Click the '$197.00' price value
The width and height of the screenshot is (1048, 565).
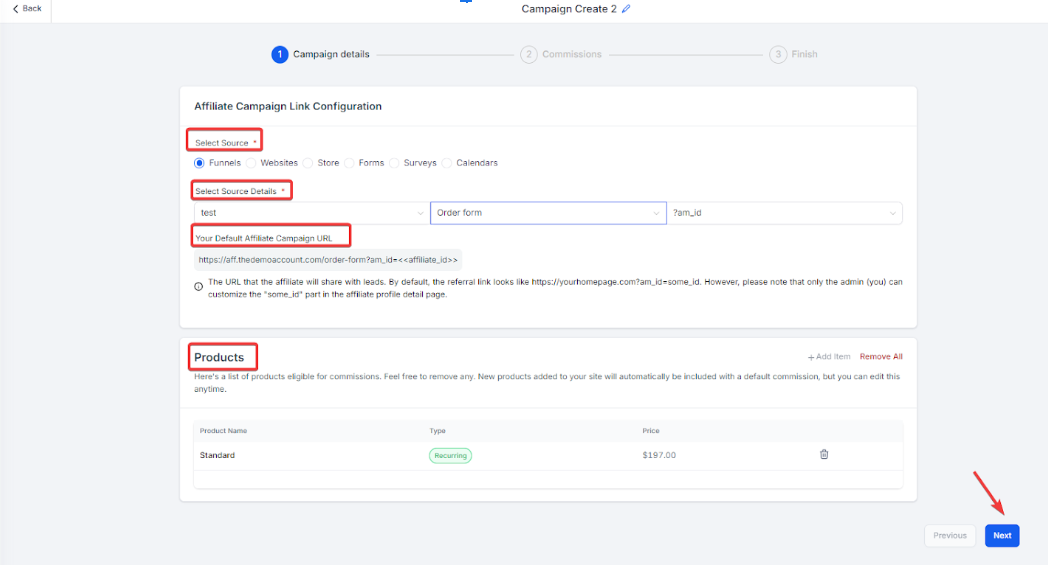(659, 455)
